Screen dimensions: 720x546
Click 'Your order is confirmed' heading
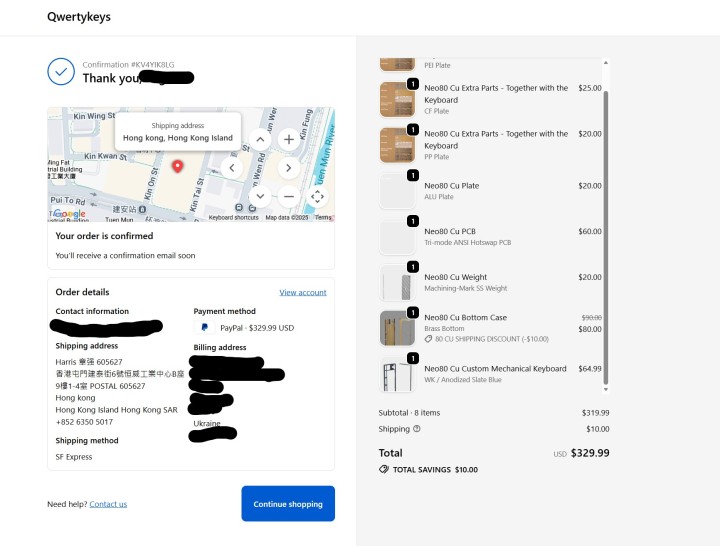click(x=104, y=236)
